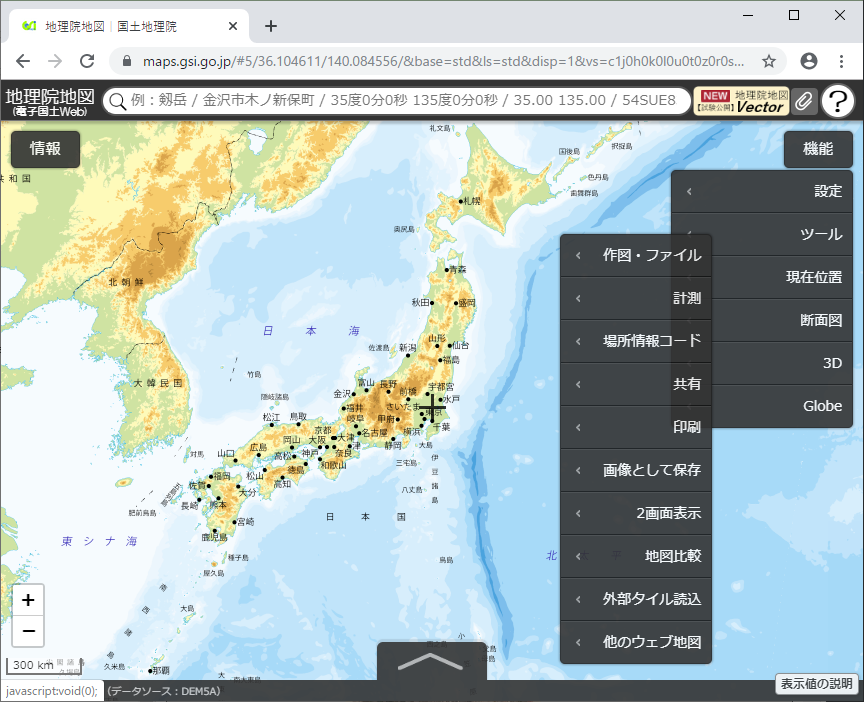Select 計測 tool entry
864x702 pixels.
coord(636,298)
